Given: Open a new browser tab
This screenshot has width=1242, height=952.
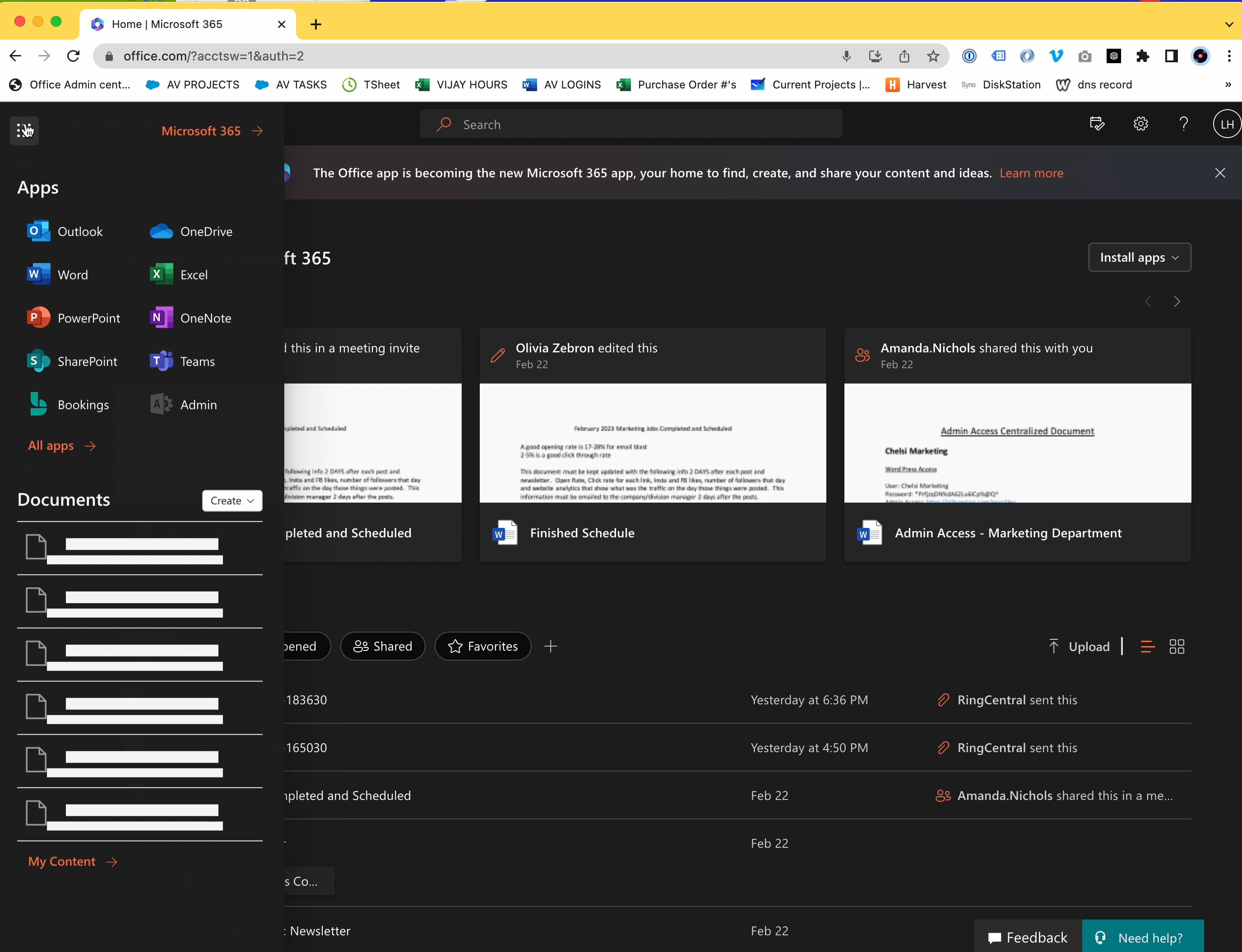Looking at the screenshot, I should tap(316, 24).
